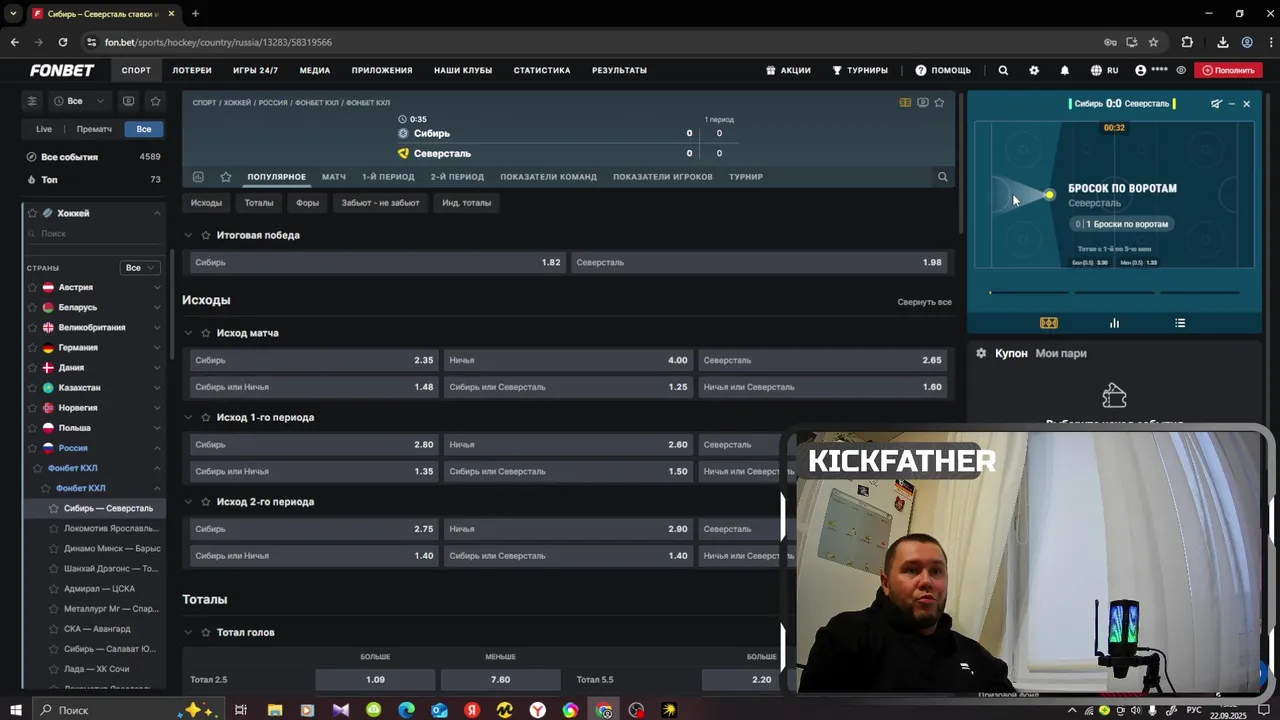Open Топ flame item in sidebar
Viewport: 1280px width, 720px height.
click(x=92, y=180)
